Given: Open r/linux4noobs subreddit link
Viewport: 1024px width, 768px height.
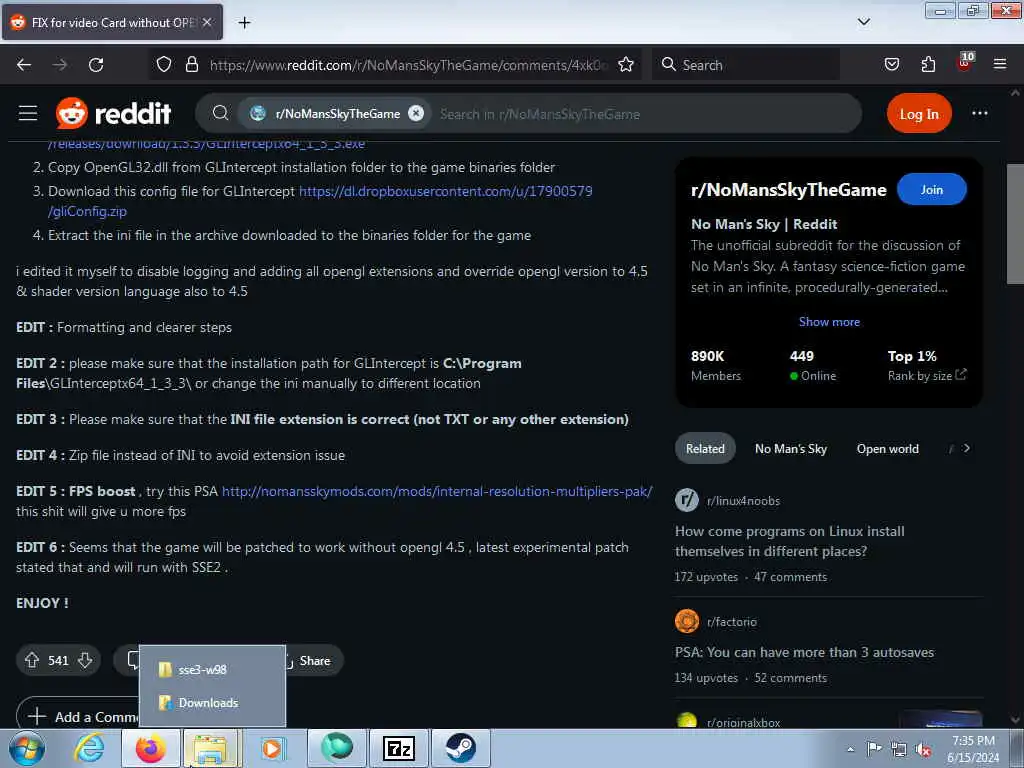Looking at the screenshot, I should (x=743, y=501).
